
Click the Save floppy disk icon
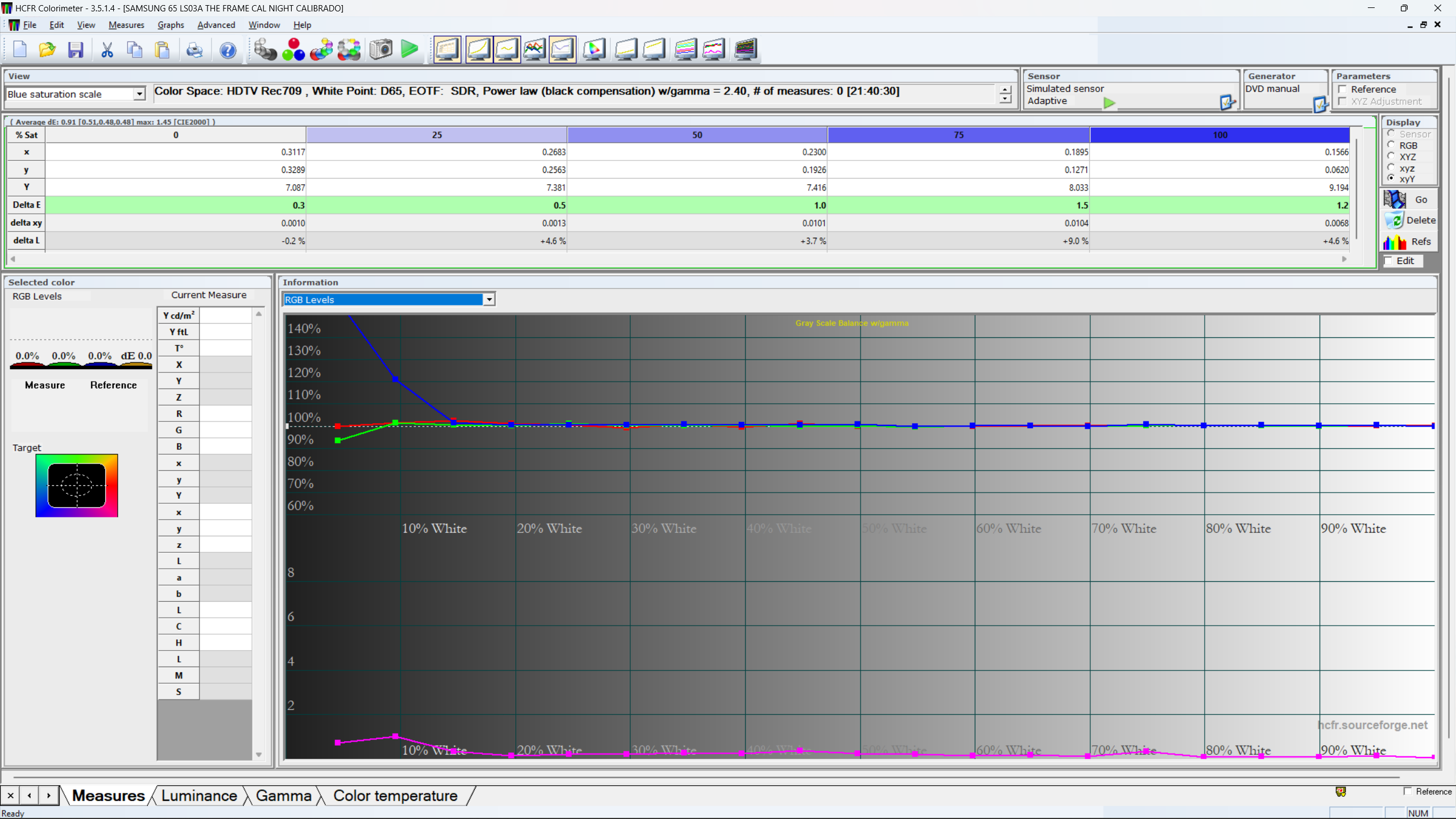click(x=76, y=49)
